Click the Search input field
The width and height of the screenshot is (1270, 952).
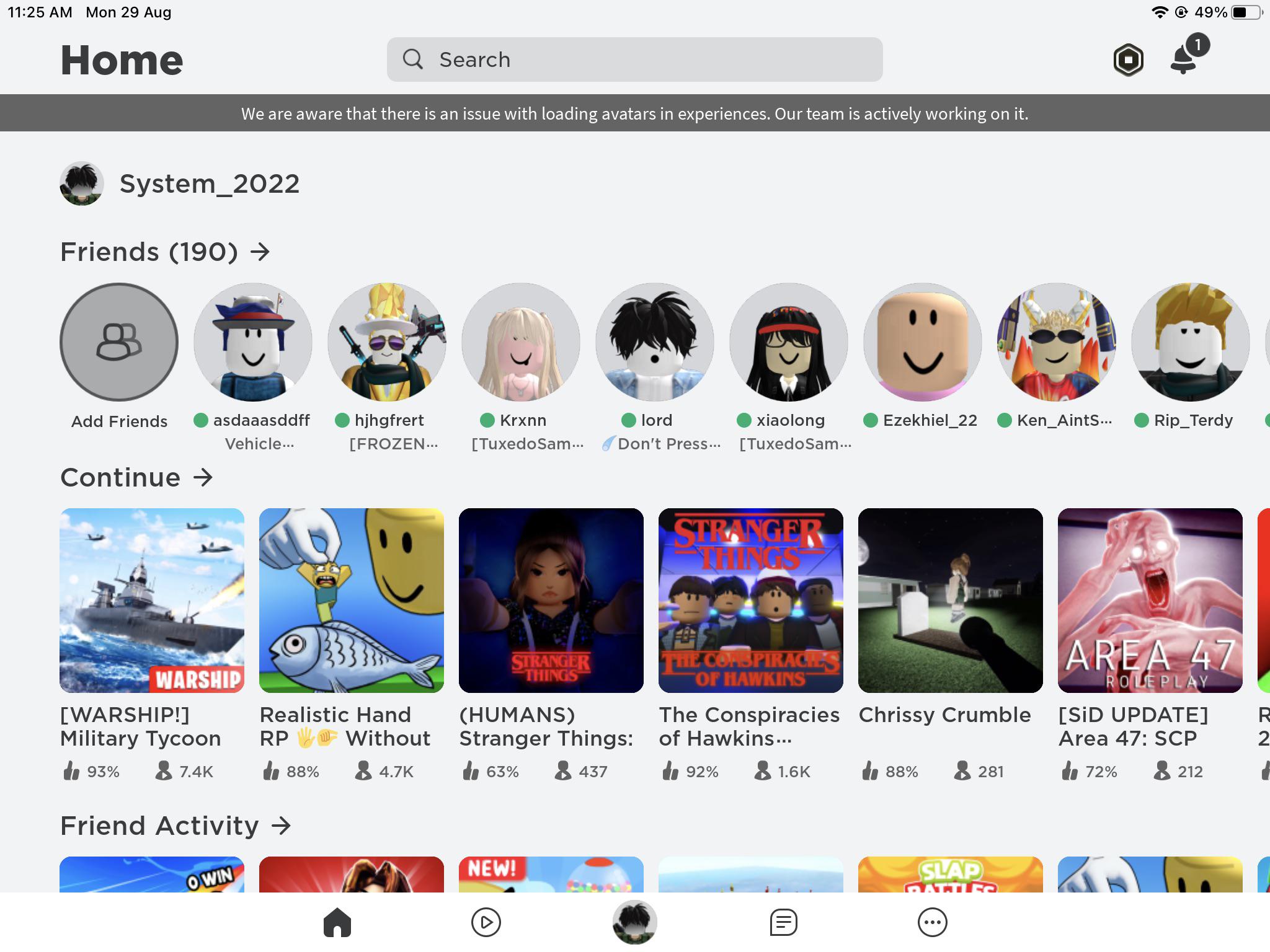coord(634,59)
